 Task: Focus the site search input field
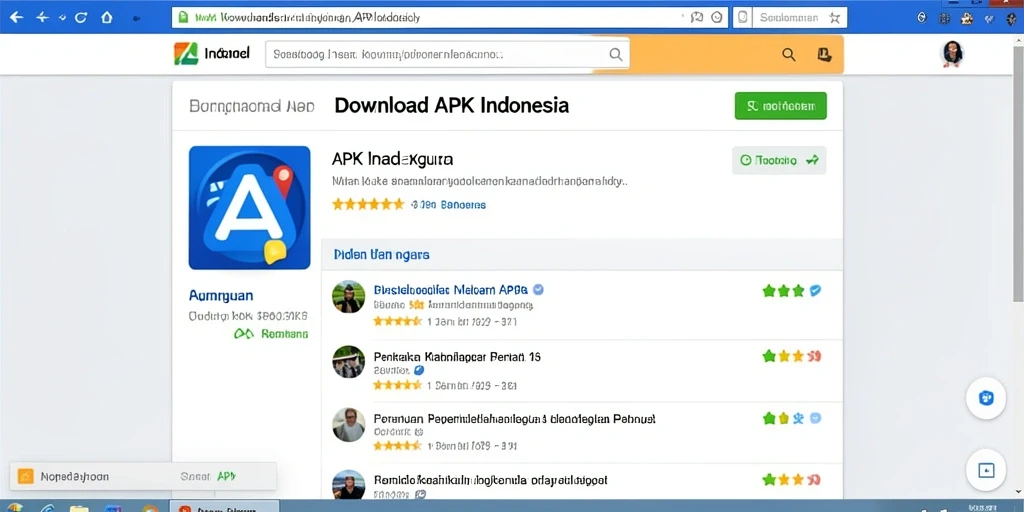coord(447,55)
